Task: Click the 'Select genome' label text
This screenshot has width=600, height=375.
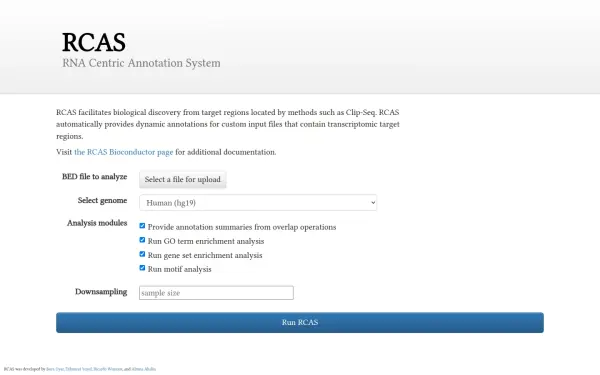Action: point(102,200)
